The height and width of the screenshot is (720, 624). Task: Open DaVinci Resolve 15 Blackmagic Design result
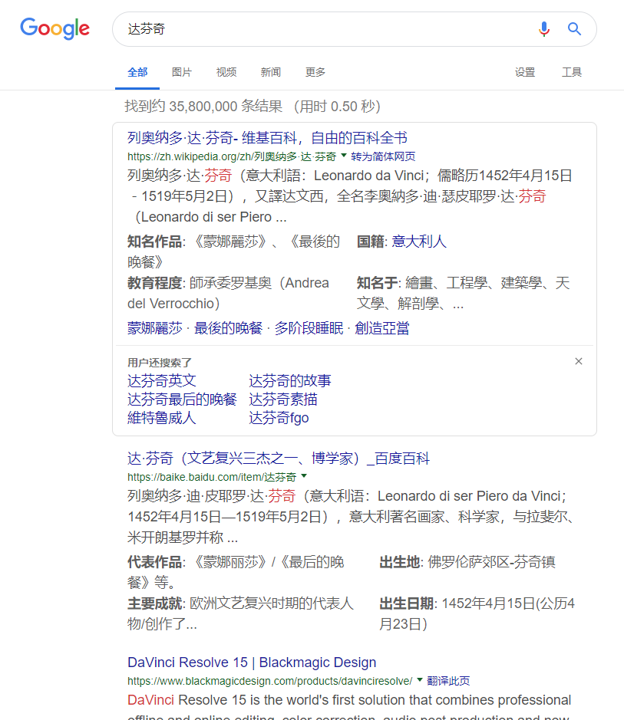[x=252, y=662]
